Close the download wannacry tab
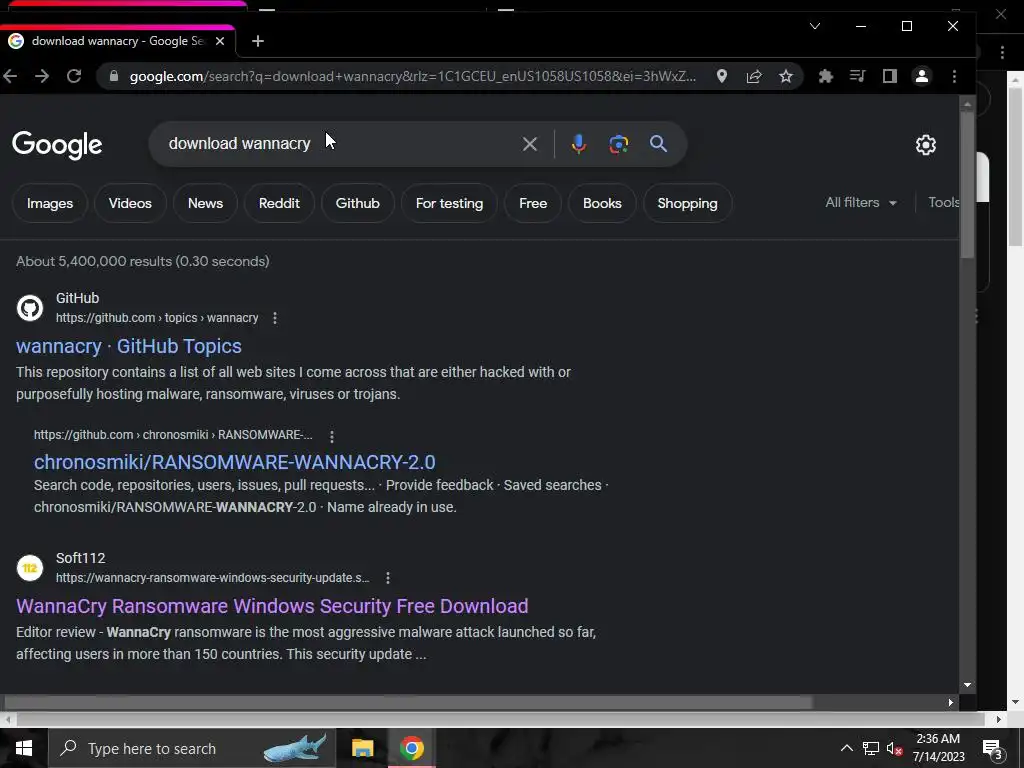 pyautogui.click(x=220, y=41)
